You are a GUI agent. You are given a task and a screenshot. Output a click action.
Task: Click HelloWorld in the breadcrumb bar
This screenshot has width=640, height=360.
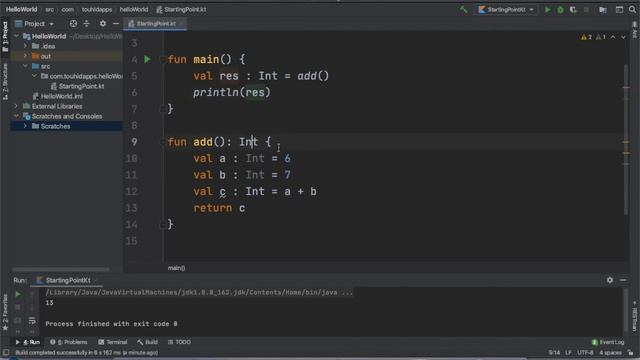[21, 9]
